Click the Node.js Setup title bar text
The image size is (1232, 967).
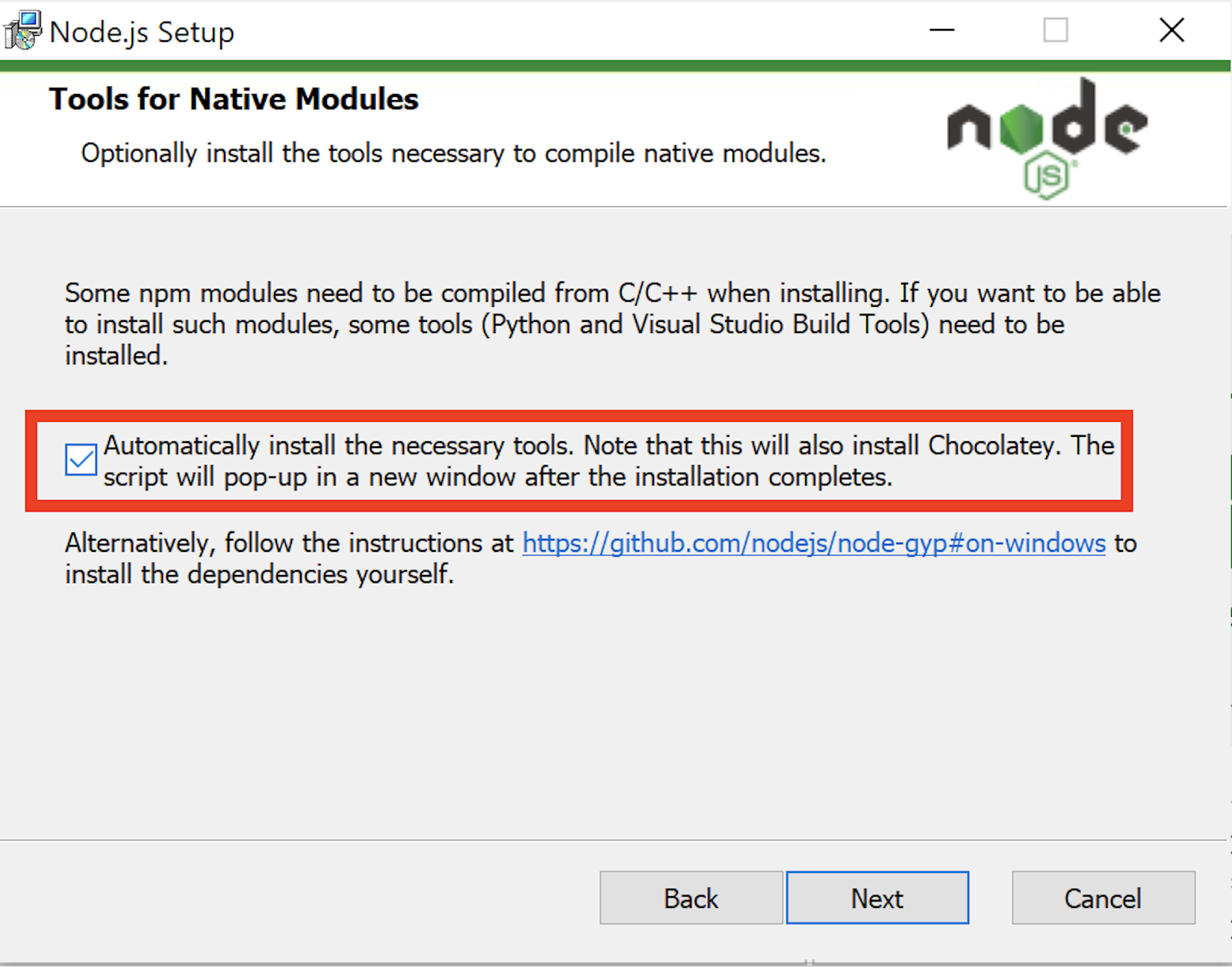(142, 31)
